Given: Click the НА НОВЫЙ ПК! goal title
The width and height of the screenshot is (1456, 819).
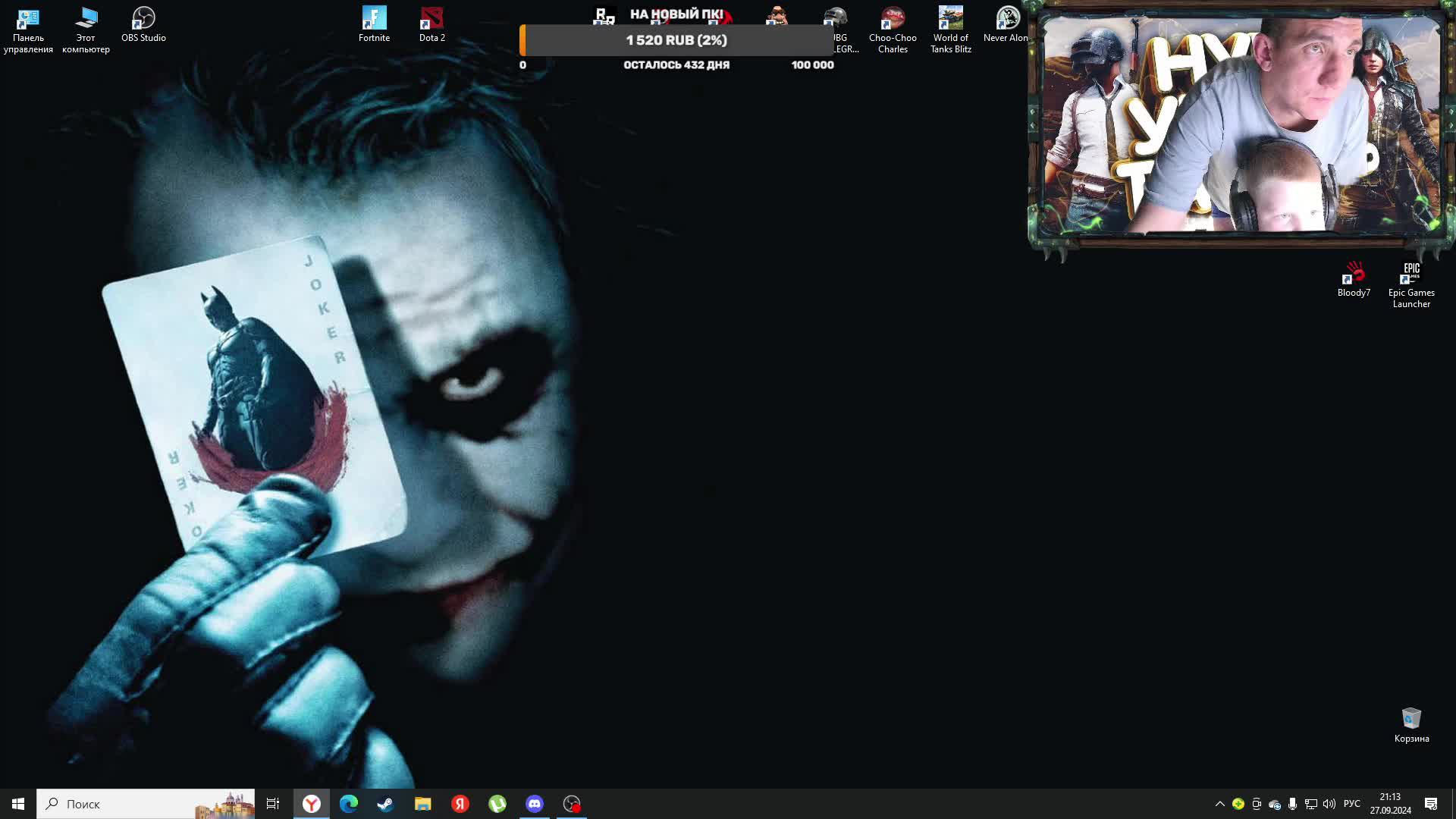Looking at the screenshot, I should [x=676, y=14].
